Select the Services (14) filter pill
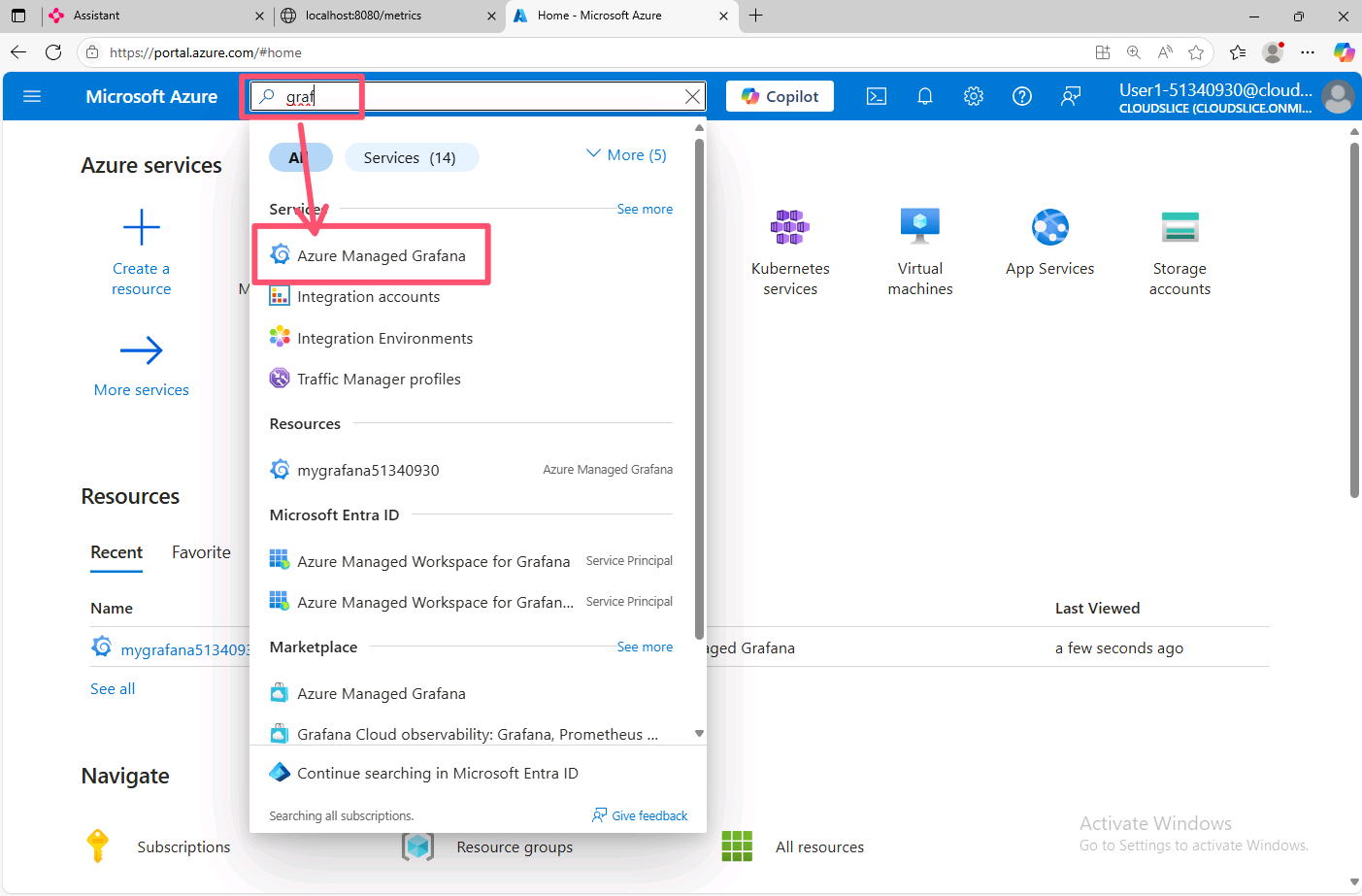The image size is (1362, 896). pyautogui.click(x=411, y=158)
